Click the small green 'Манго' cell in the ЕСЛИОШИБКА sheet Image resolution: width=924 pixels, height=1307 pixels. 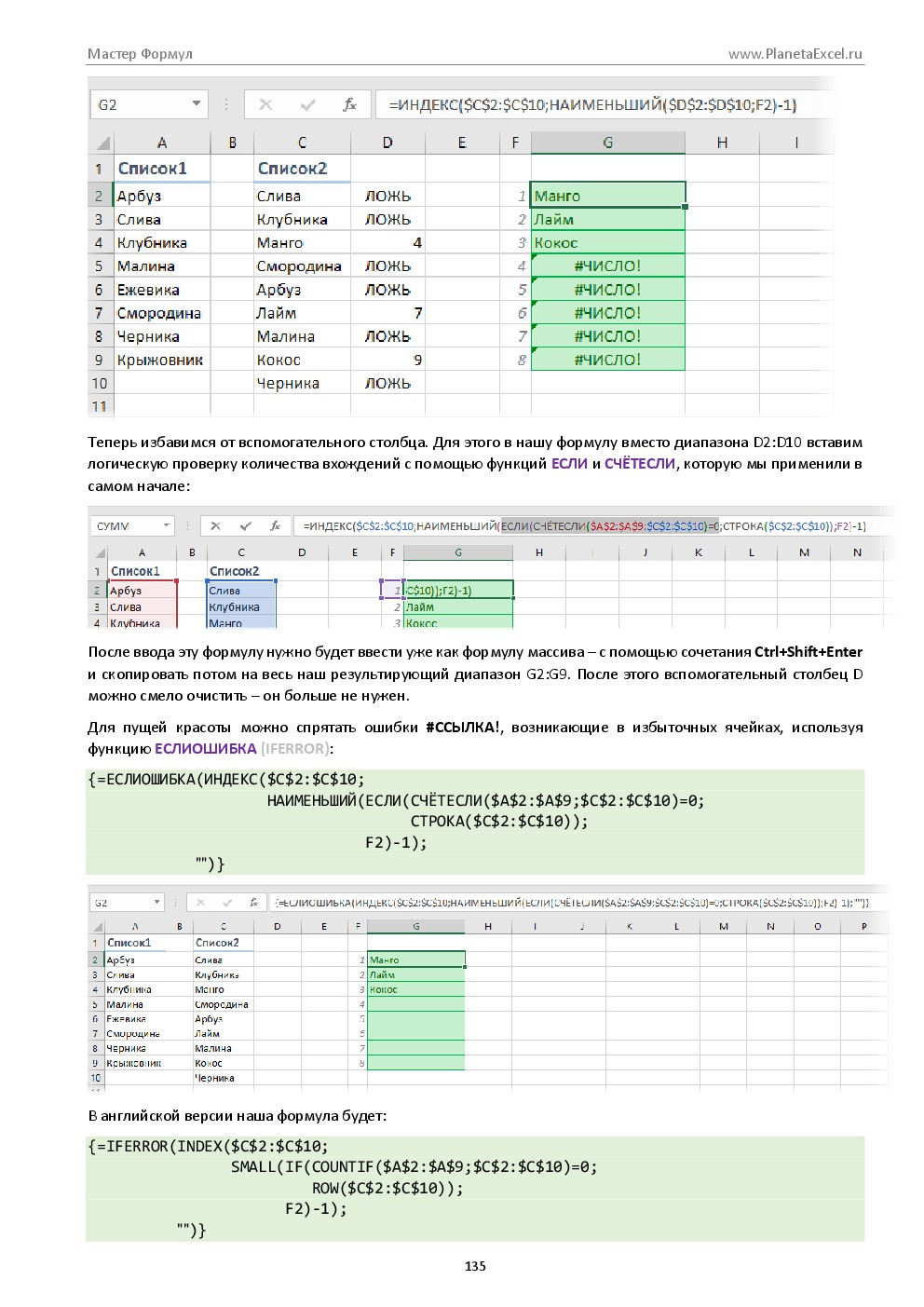coord(415,960)
